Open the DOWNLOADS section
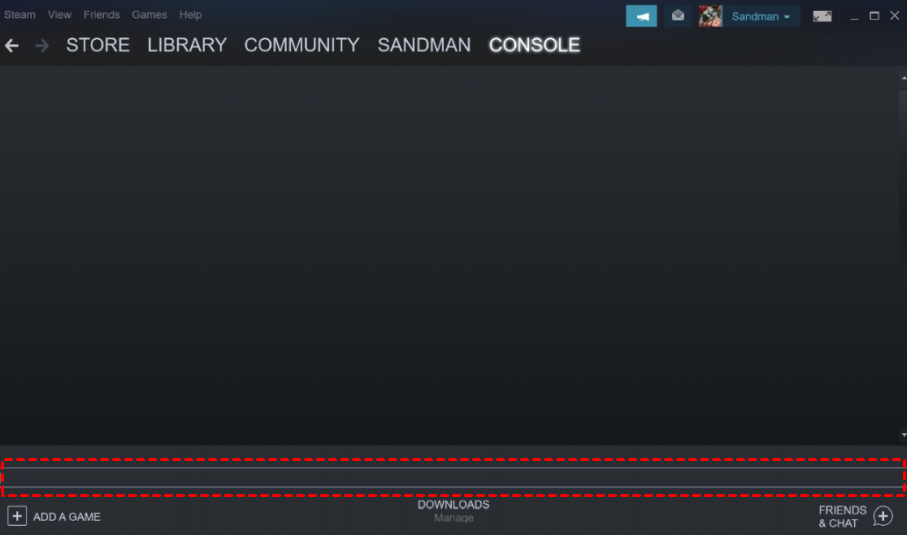The height and width of the screenshot is (535, 907). tap(454, 504)
